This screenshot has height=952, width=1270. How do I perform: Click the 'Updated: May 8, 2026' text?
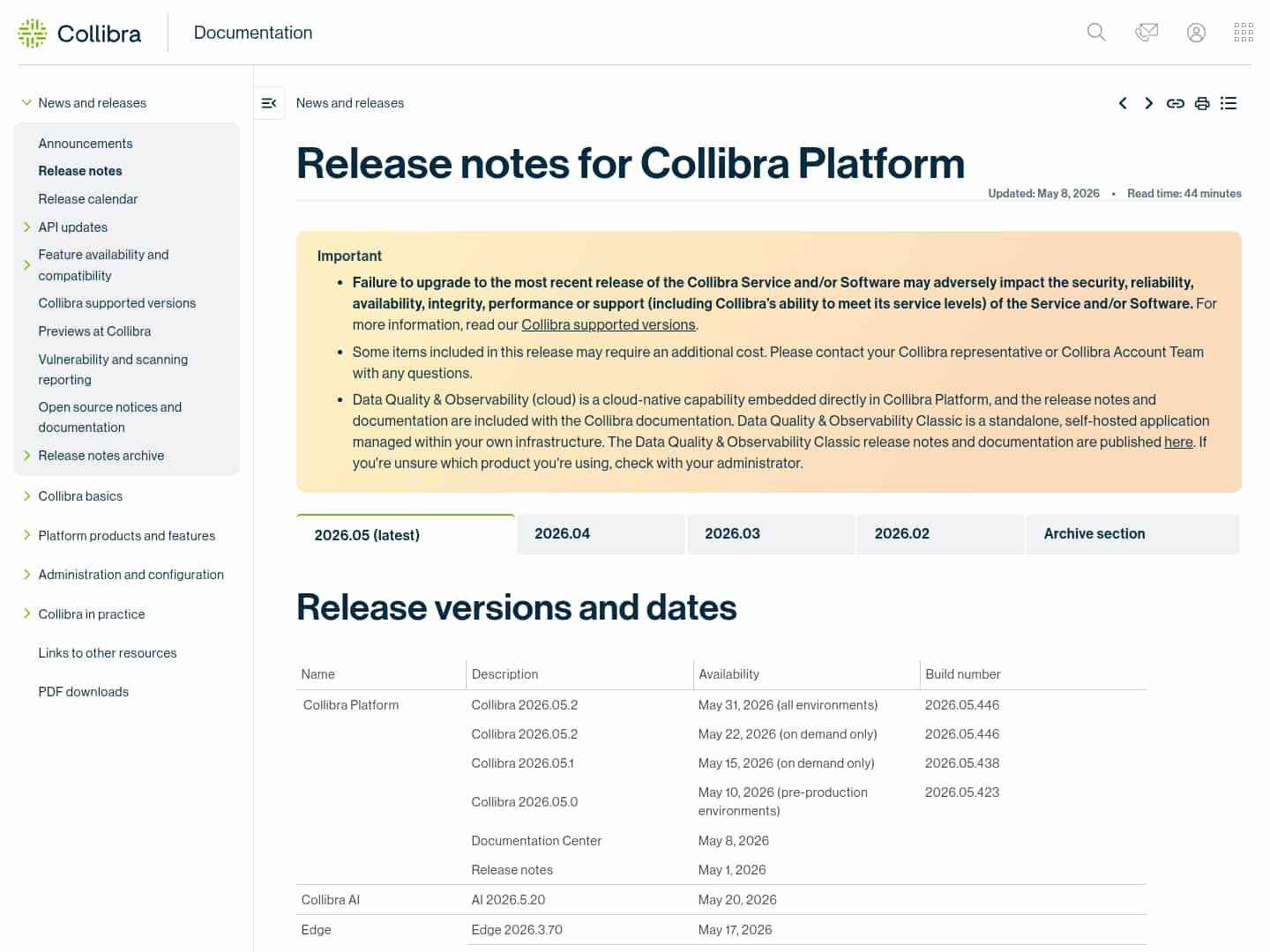(x=1044, y=193)
